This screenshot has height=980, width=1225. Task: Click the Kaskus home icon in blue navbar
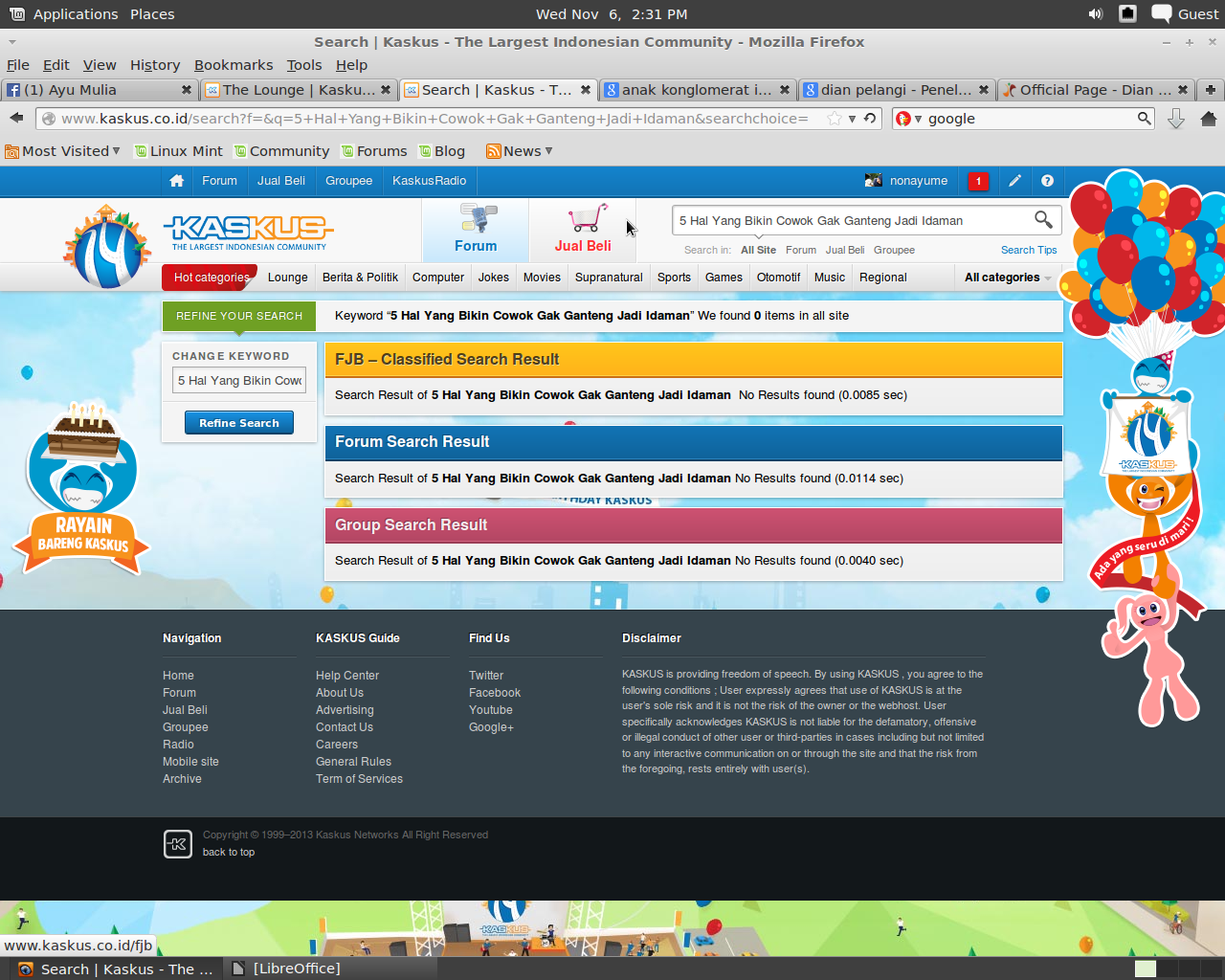pyautogui.click(x=176, y=181)
